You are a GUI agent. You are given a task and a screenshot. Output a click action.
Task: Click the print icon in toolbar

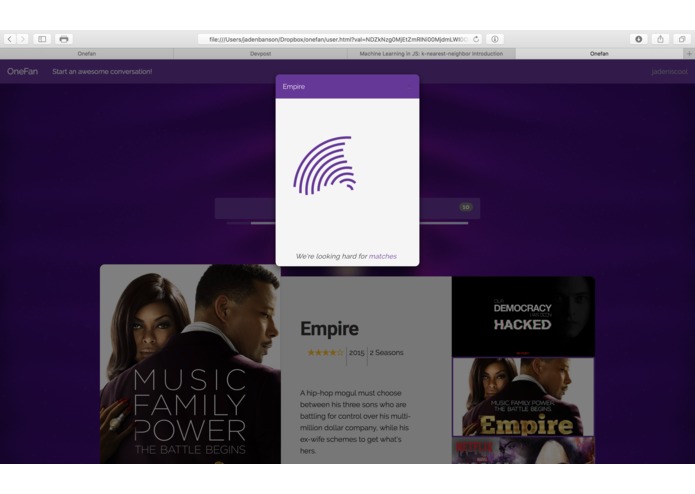tap(64, 39)
